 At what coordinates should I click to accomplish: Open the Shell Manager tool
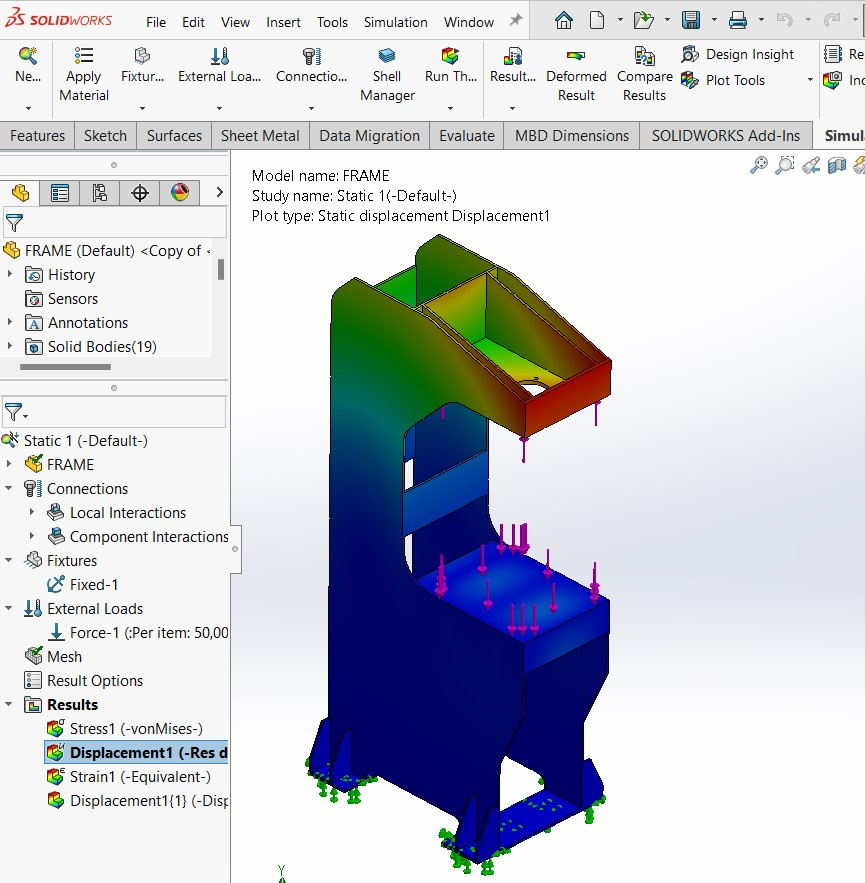click(x=387, y=58)
